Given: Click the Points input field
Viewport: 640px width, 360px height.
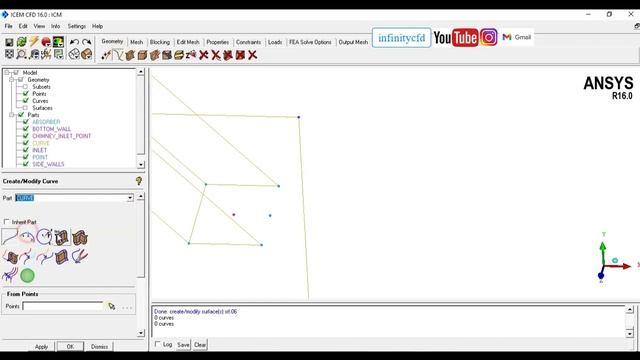Looking at the screenshot, I should [x=63, y=306].
